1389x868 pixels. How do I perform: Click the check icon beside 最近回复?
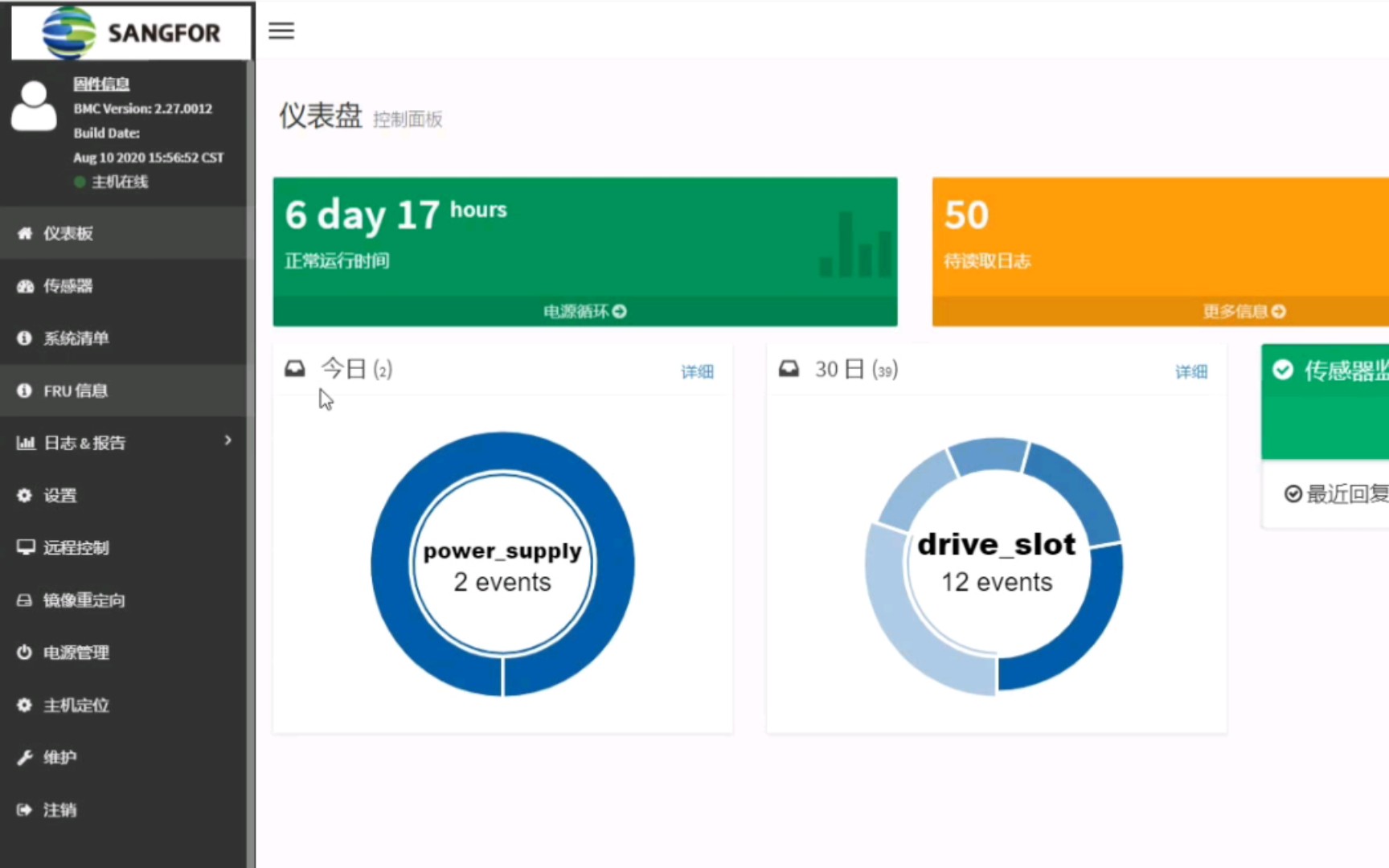1293,493
